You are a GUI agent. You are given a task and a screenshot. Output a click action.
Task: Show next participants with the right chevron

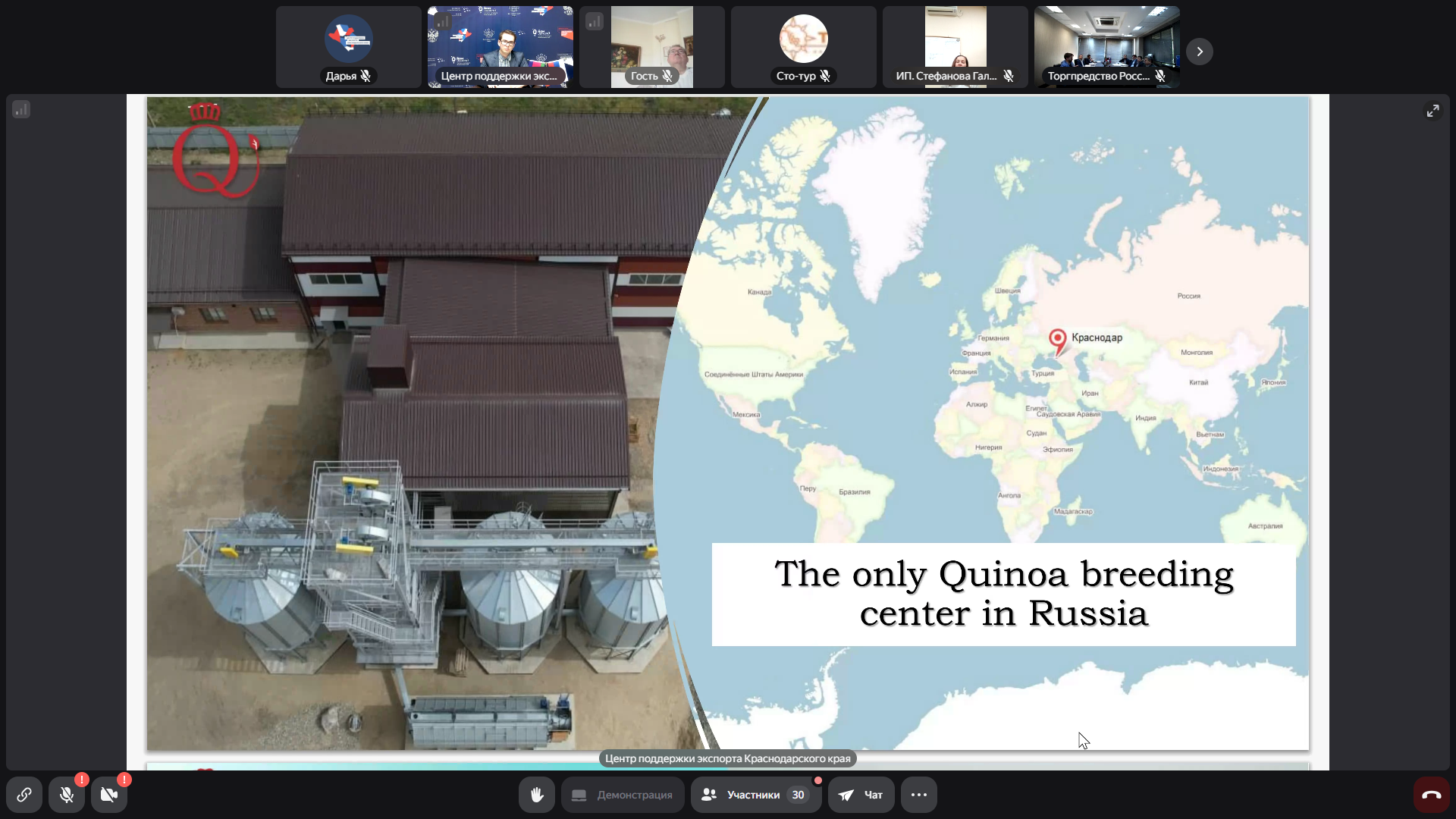click(1200, 52)
